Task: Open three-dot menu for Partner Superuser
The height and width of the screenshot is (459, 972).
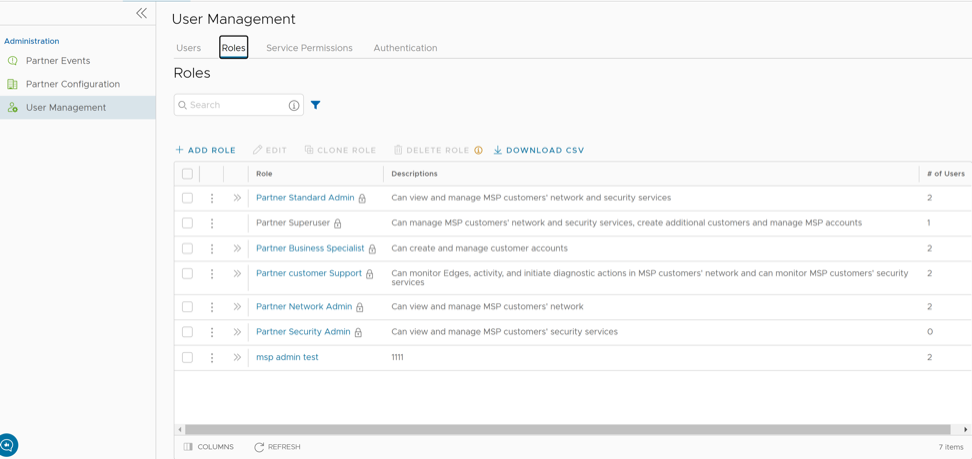Action: [212, 223]
